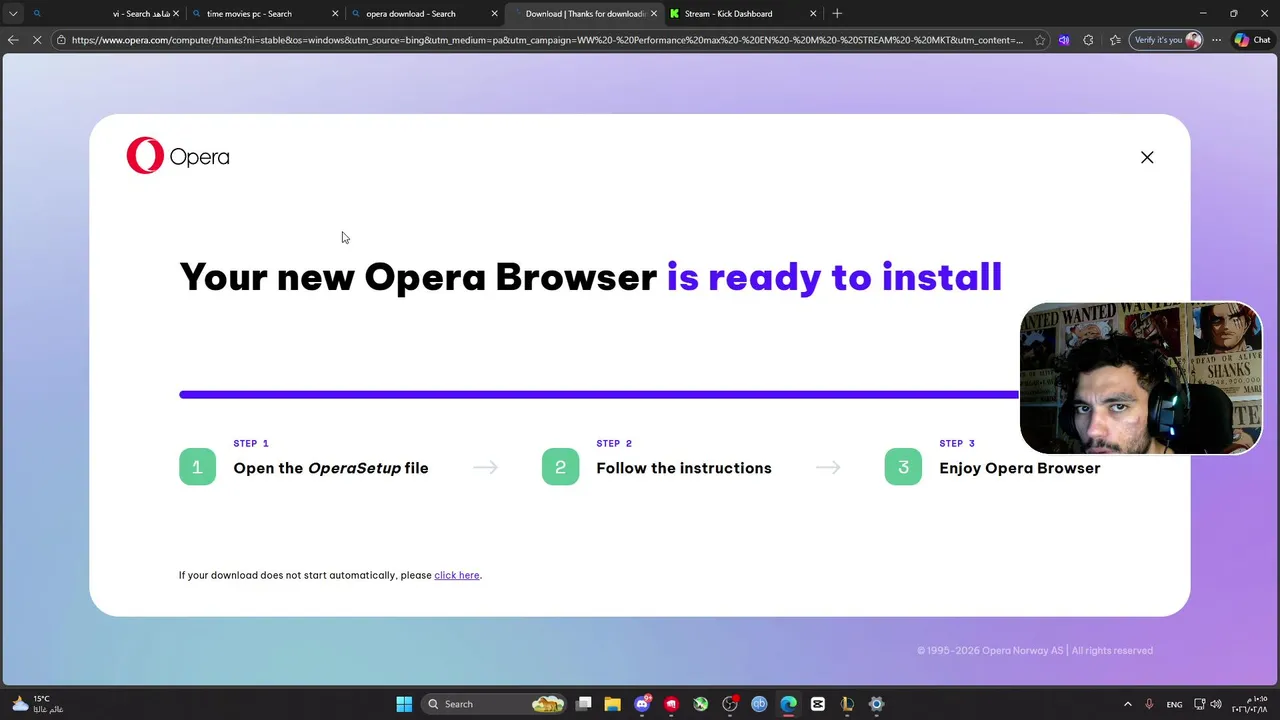Open the Settings gear in the taskbar
This screenshot has height=720, width=1280.
point(876,704)
